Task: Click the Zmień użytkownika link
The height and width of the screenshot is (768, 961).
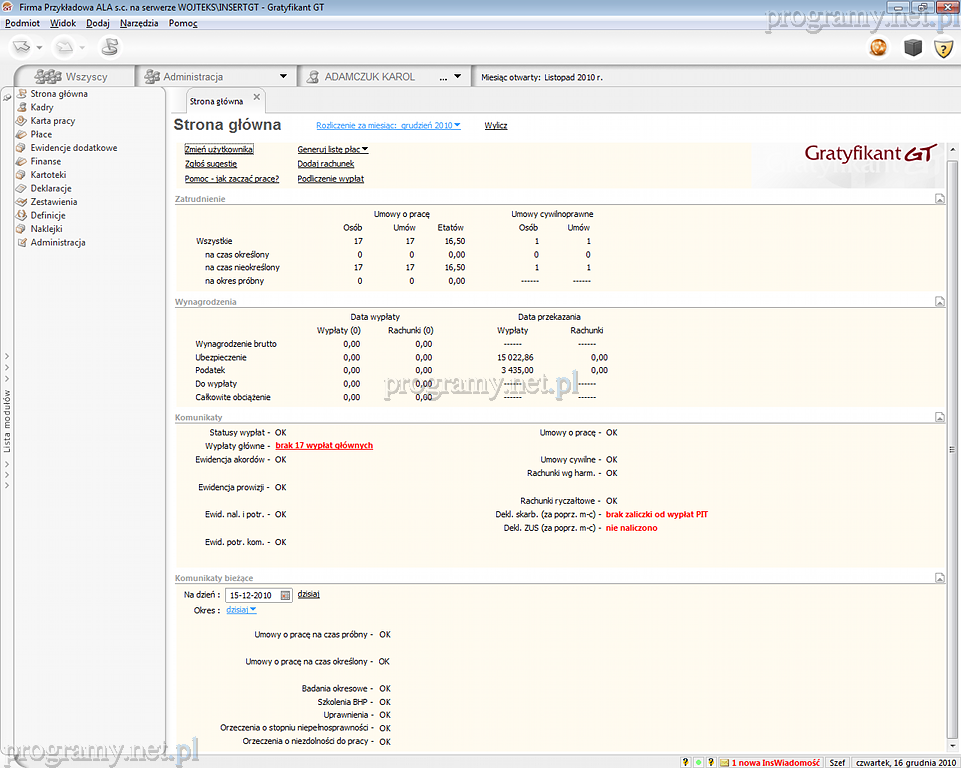Action: coord(219,149)
